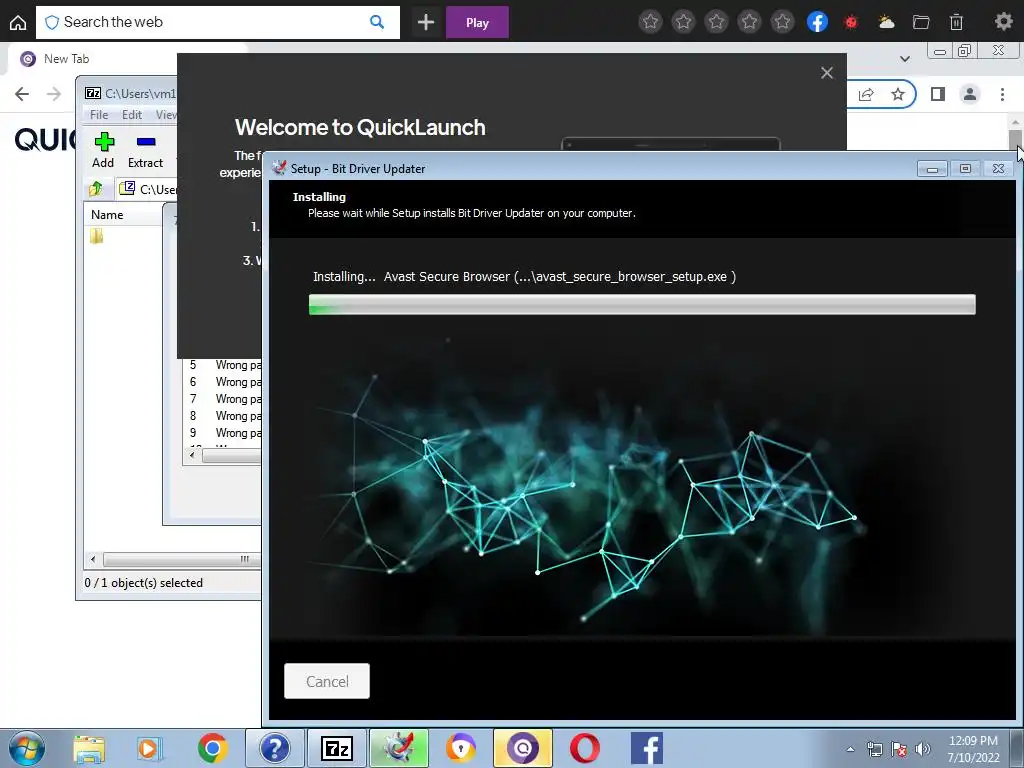Open the browser home icon
This screenshot has width=1024, height=768.
[x=18, y=22]
